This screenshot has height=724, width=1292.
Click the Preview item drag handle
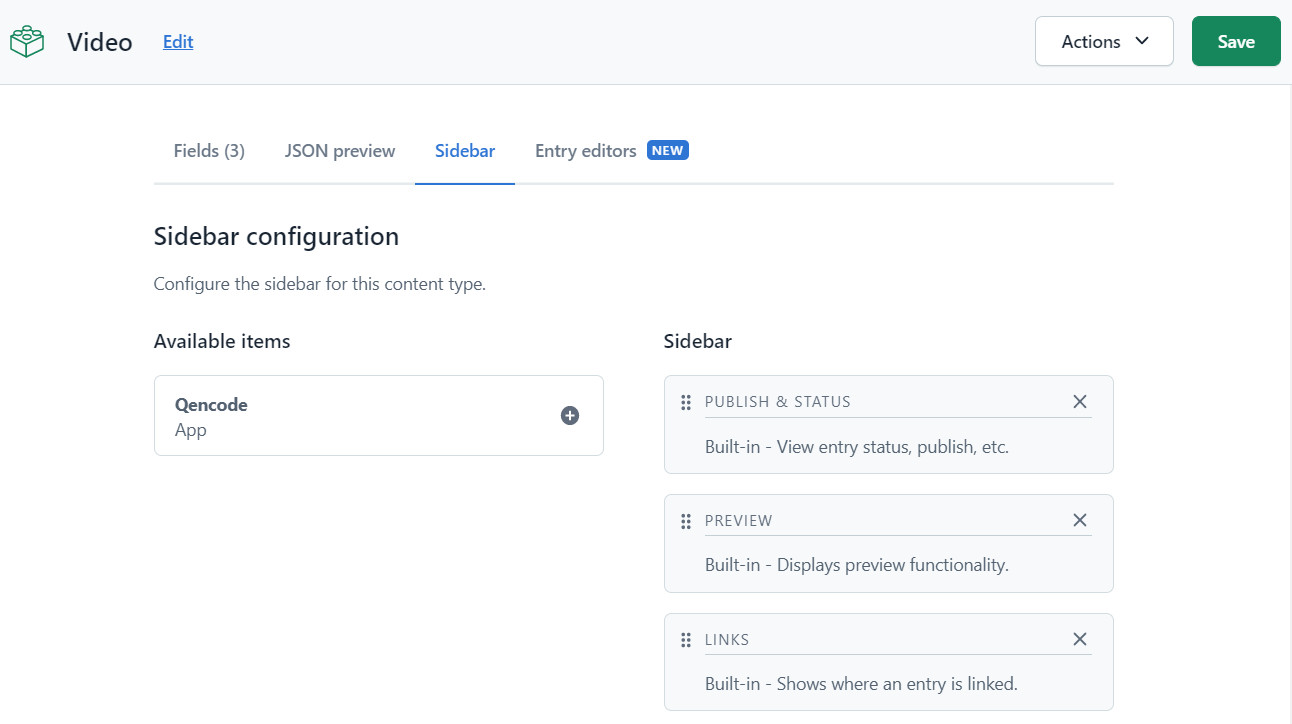point(686,521)
